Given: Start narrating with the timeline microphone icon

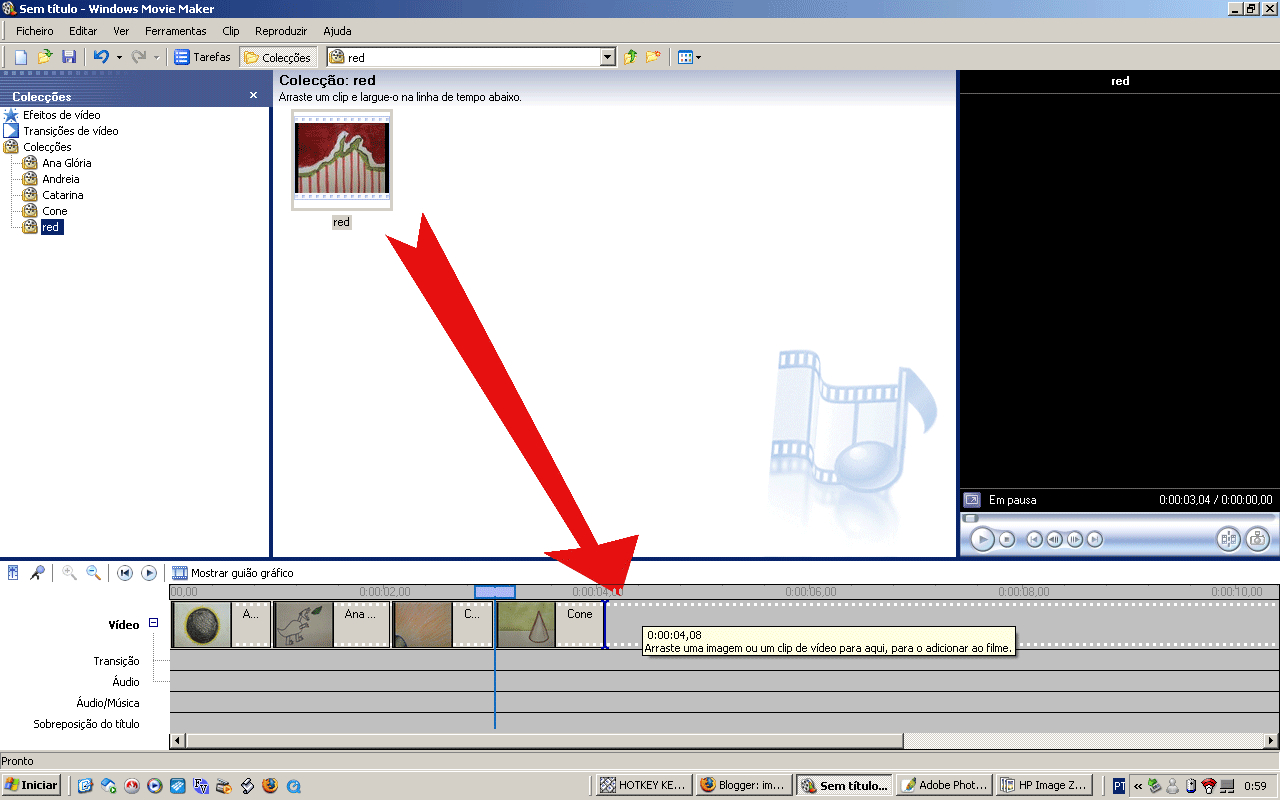Looking at the screenshot, I should 37,573.
